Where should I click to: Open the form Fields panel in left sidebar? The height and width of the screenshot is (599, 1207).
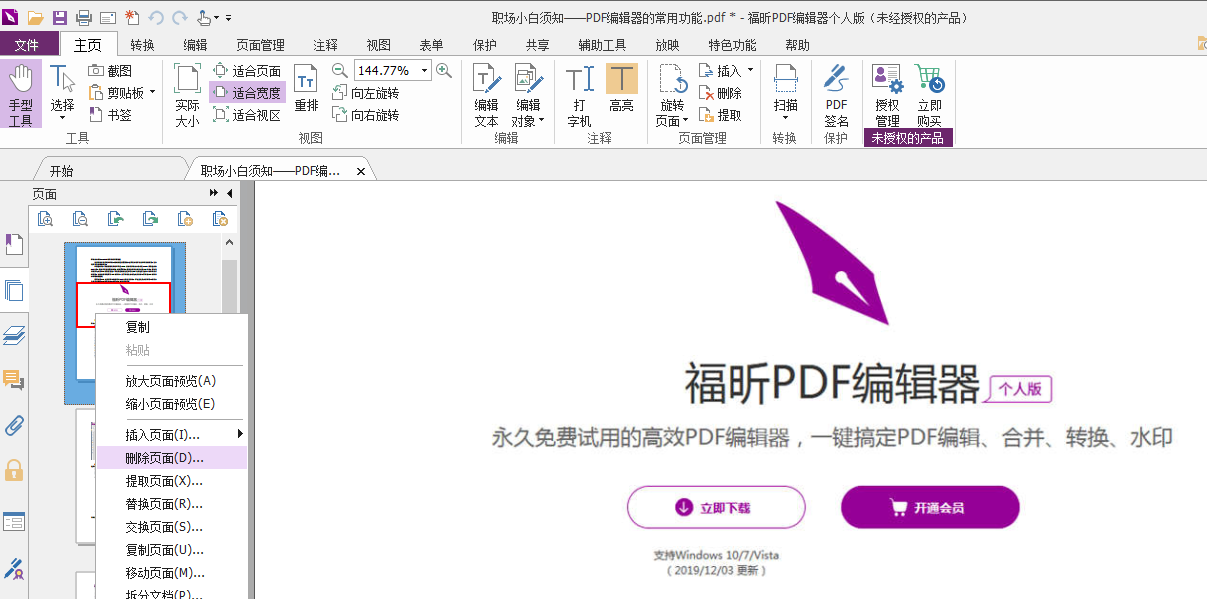click(14, 521)
